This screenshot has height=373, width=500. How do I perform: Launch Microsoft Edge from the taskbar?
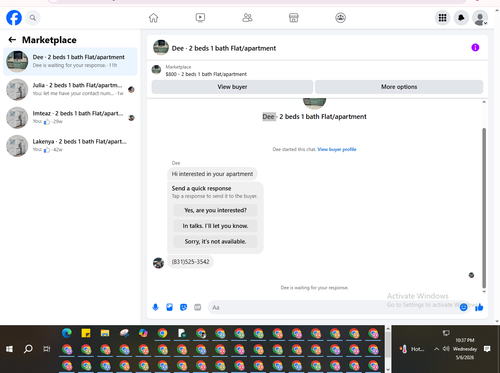(67, 333)
